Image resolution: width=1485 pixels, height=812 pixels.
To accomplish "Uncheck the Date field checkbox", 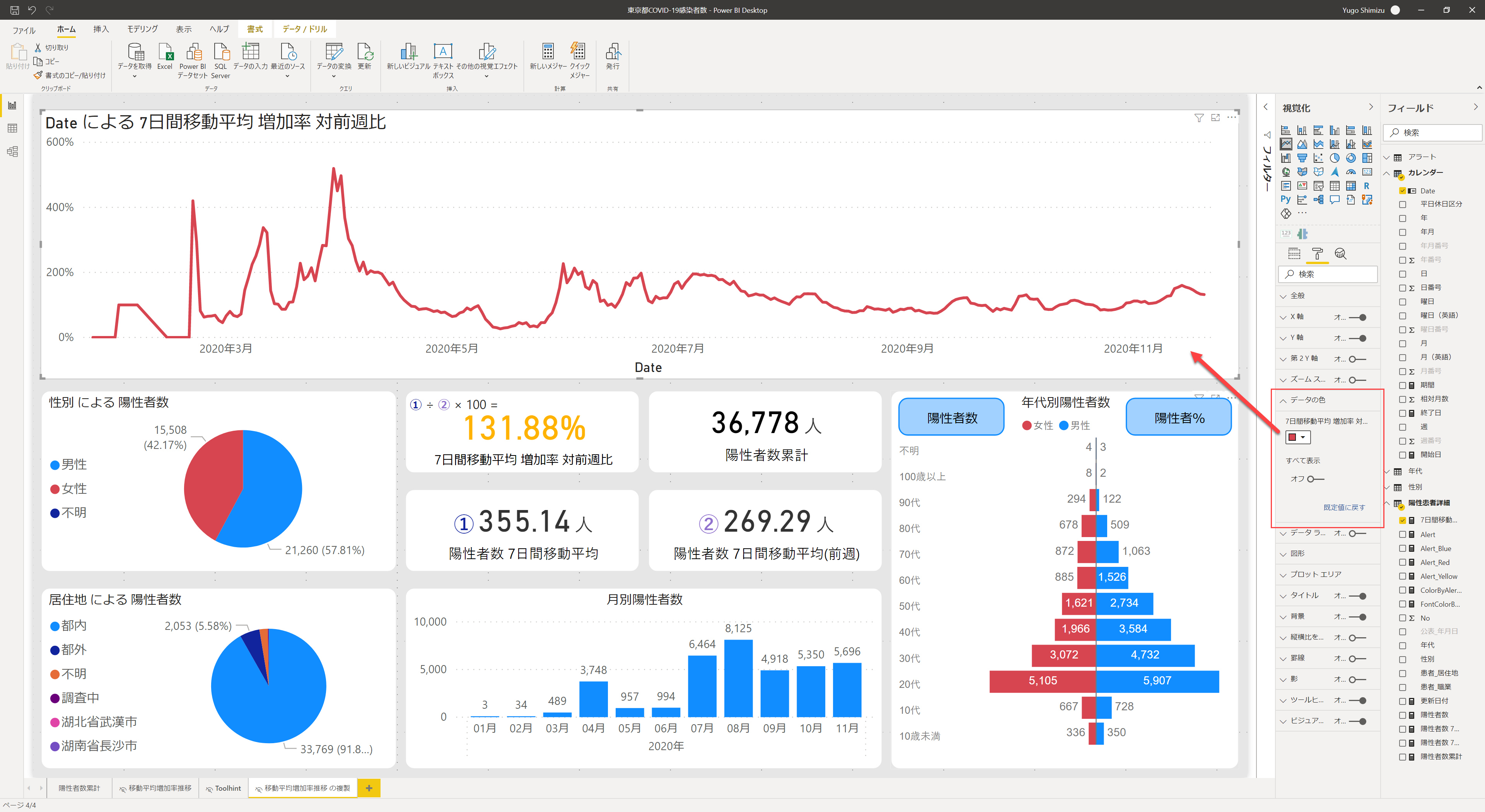I will click(x=1403, y=191).
